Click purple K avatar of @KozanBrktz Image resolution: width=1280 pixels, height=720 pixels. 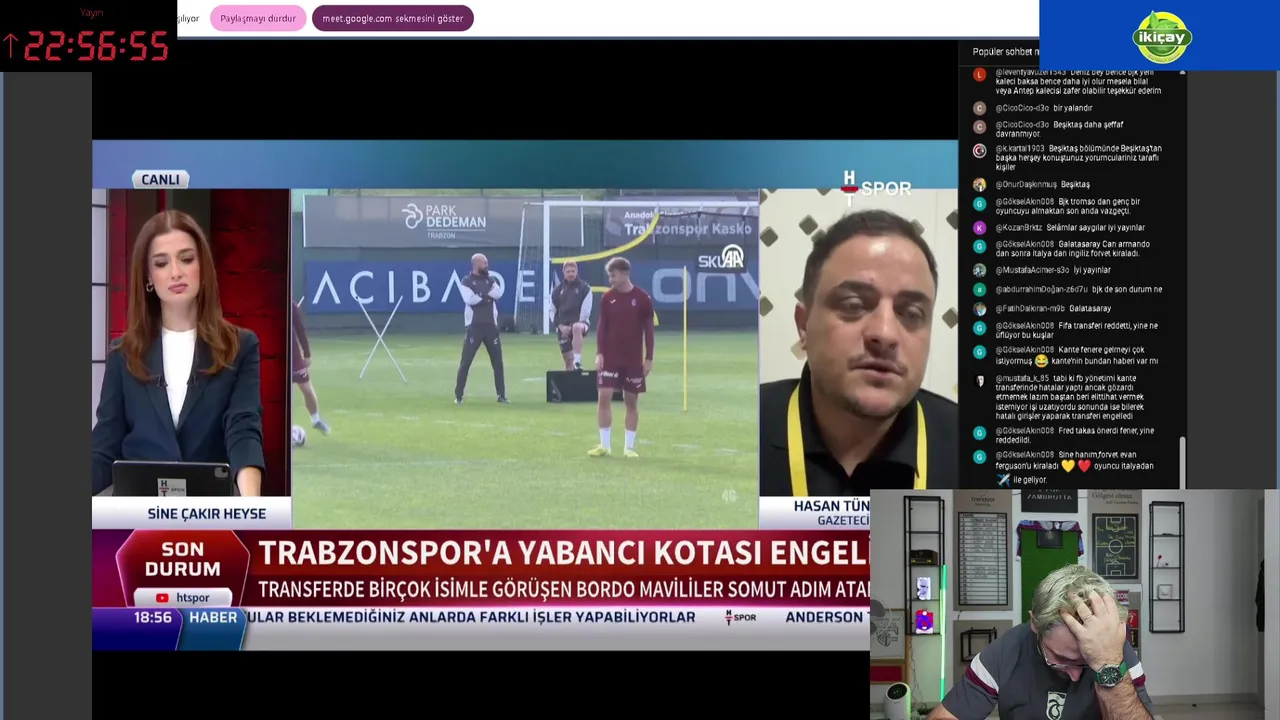click(x=979, y=228)
